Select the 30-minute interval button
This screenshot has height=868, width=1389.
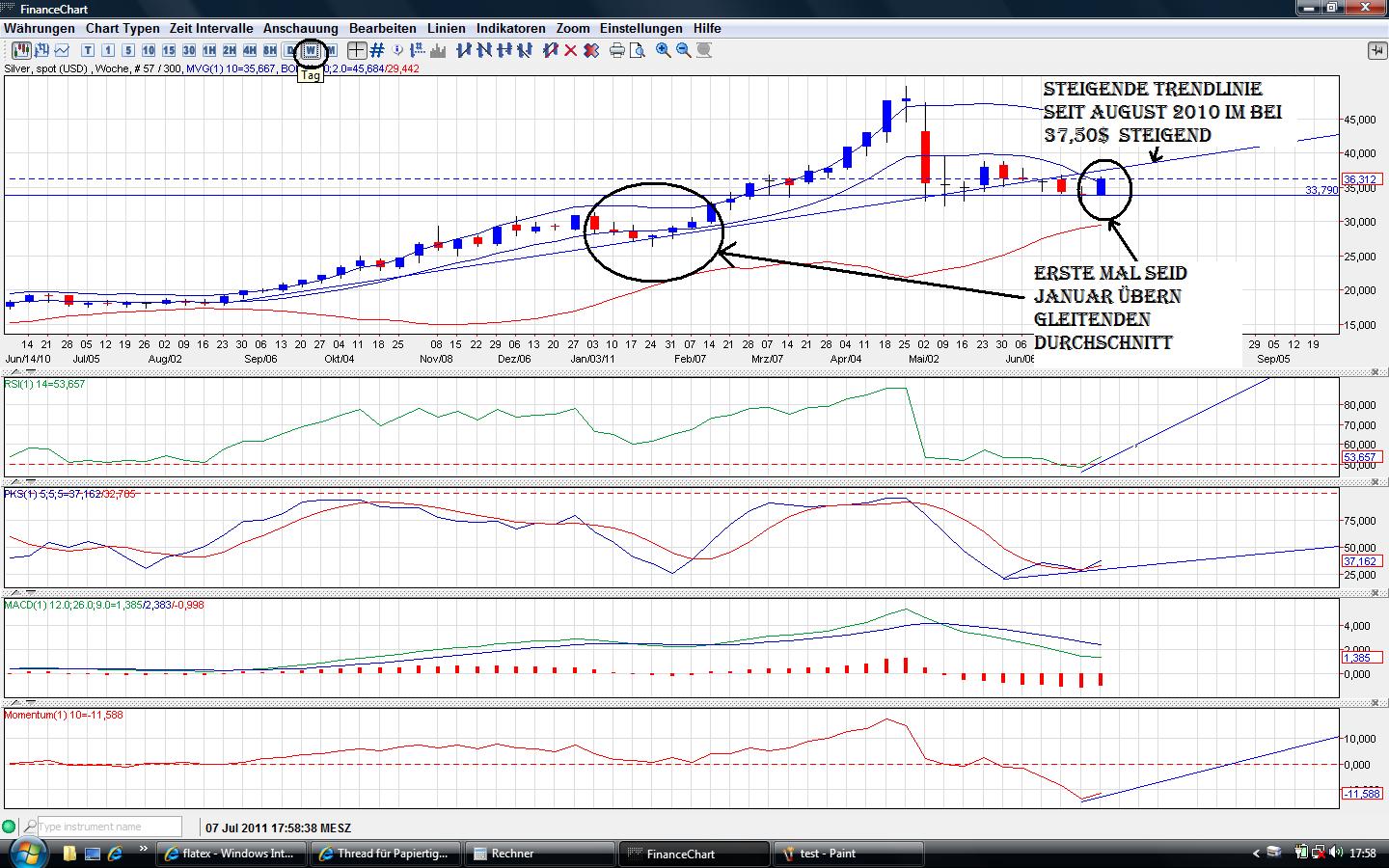(189, 50)
